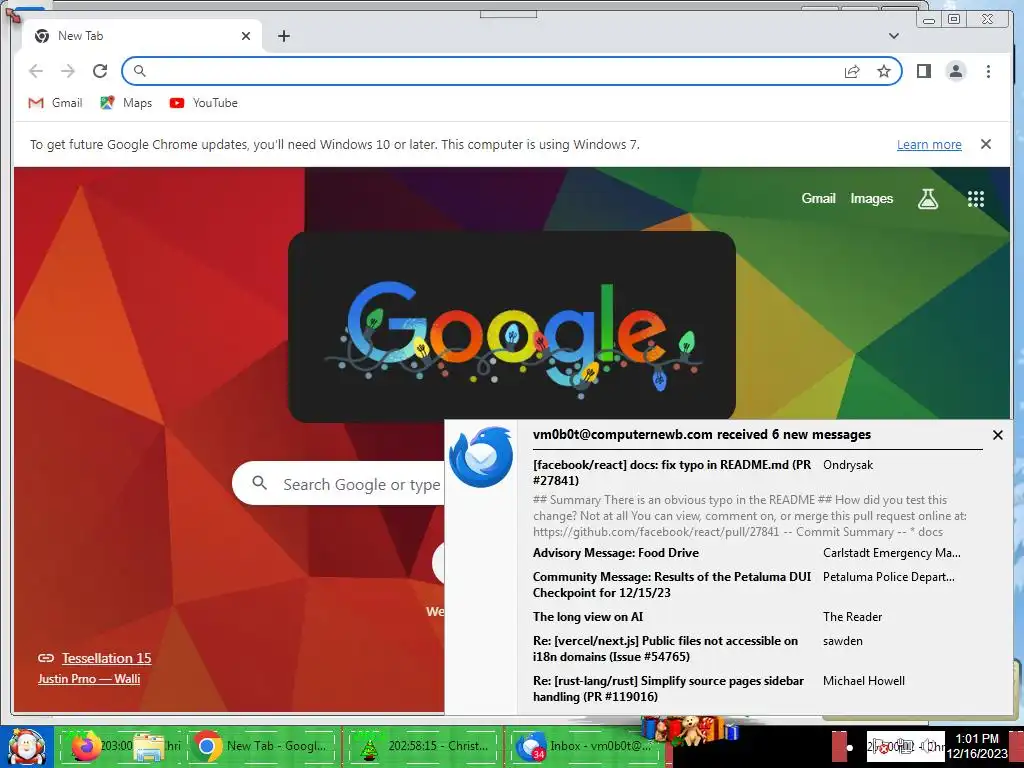Close the Thunderbird new mail notification
1024x768 pixels.
(x=997, y=435)
